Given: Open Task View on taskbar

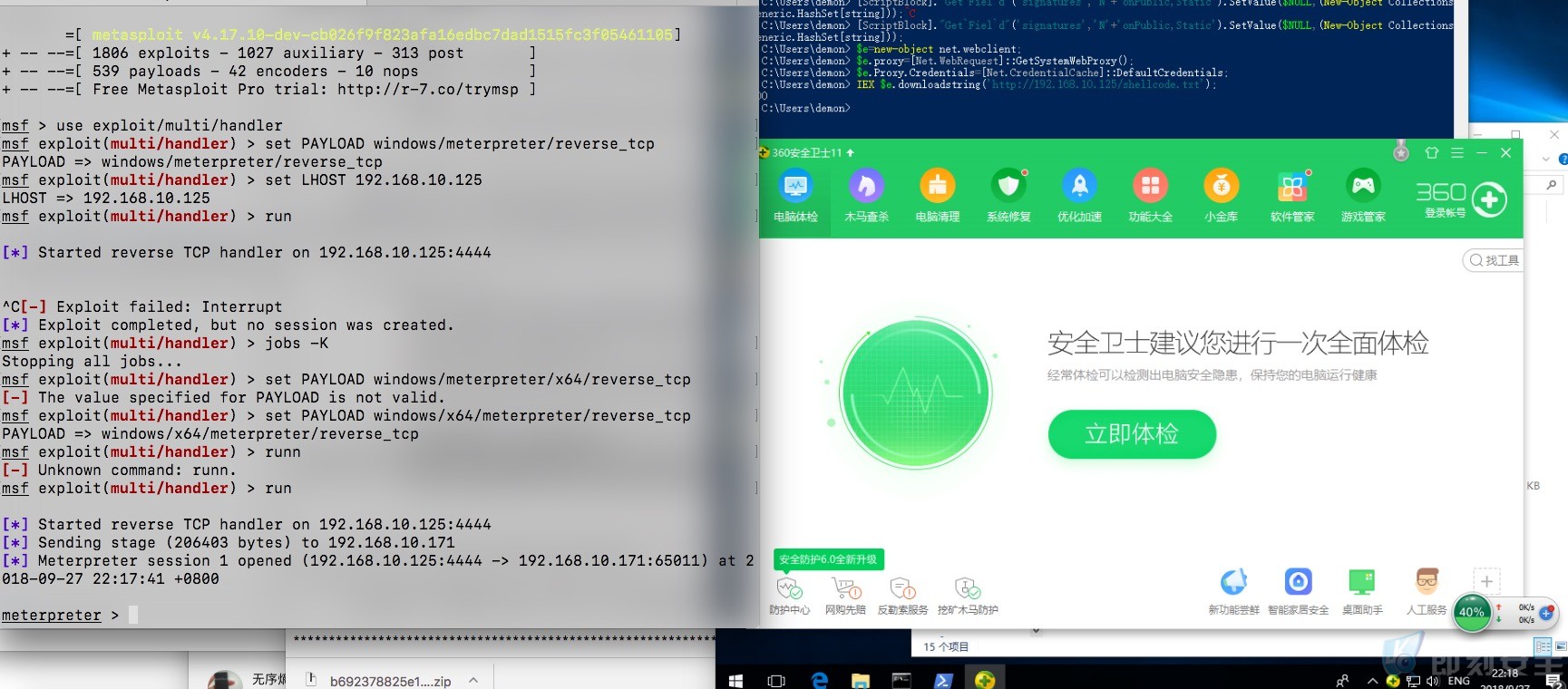Looking at the screenshot, I should click(776, 681).
